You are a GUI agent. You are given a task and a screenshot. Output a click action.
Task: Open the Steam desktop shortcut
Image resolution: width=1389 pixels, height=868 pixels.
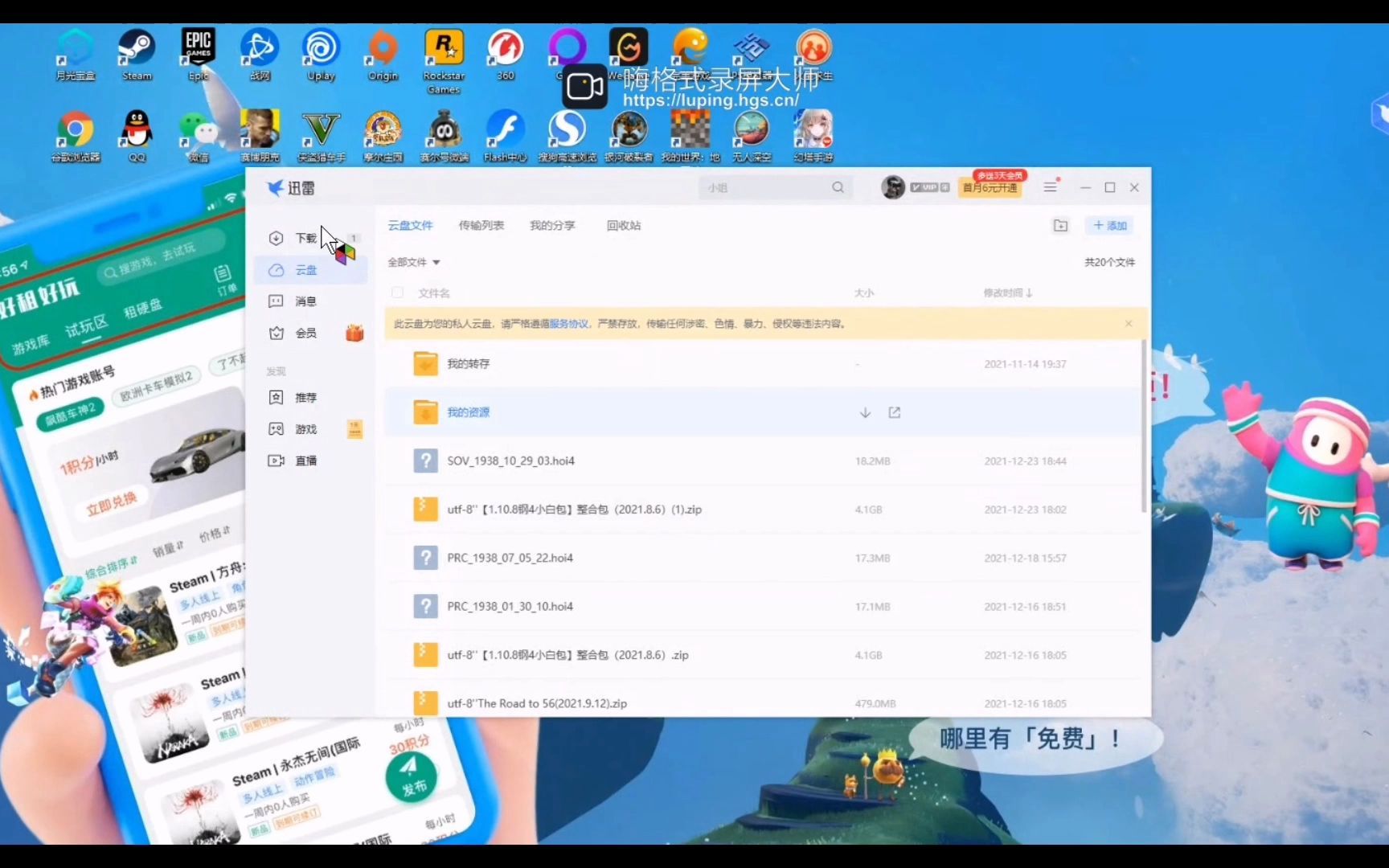coord(137,55)
